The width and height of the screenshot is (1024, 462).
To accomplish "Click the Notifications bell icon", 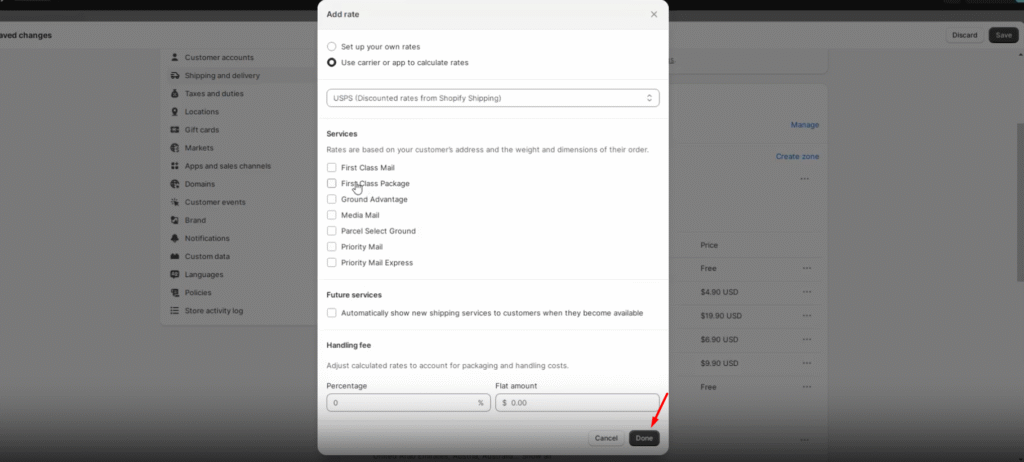I will tap(174, 239).
